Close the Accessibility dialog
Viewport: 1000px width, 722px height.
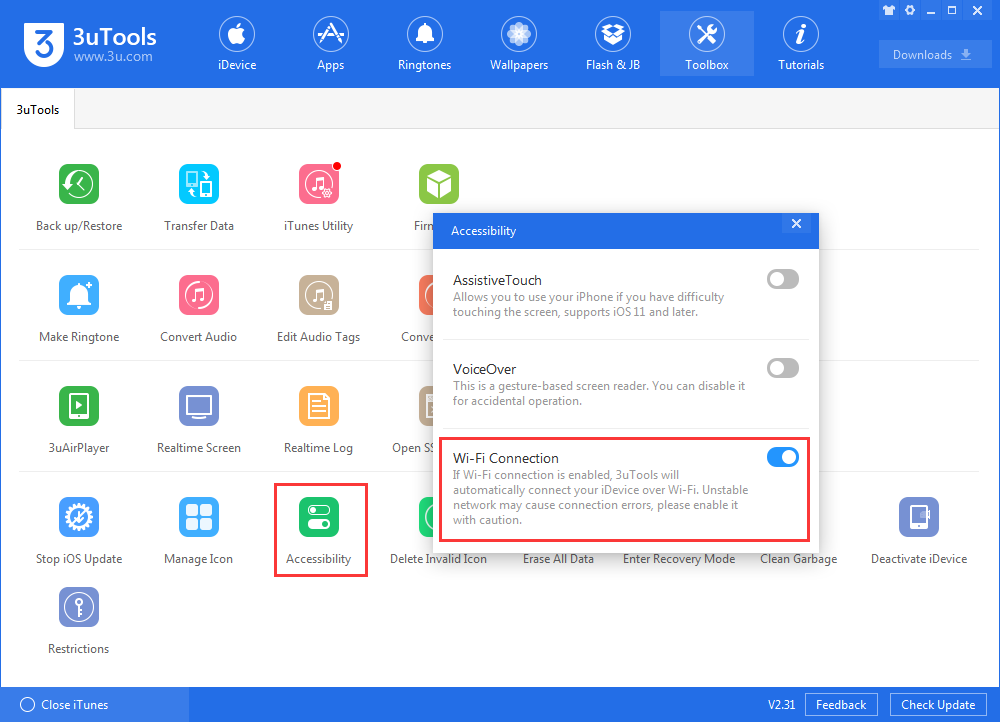coord(796,224)
